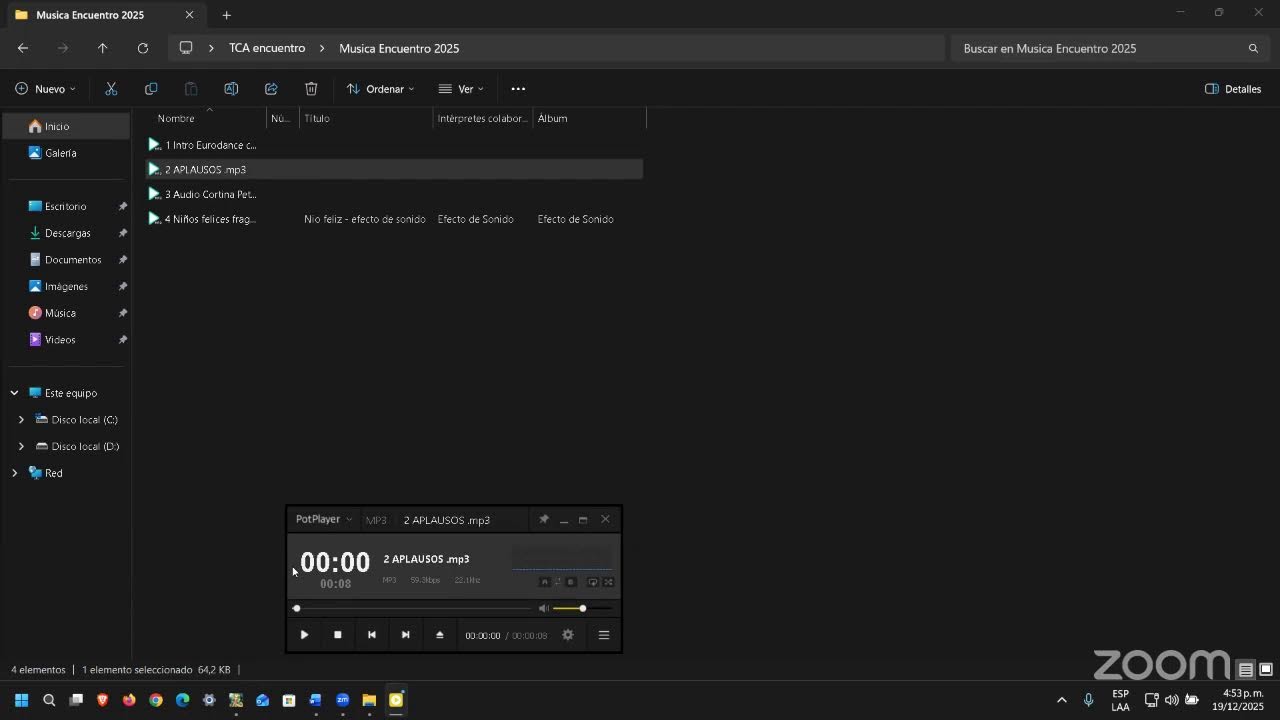Toggle A-B repeat start point in PotPlayer
Viewport: 1280px width, 720px height.
[x=545, y=582]
